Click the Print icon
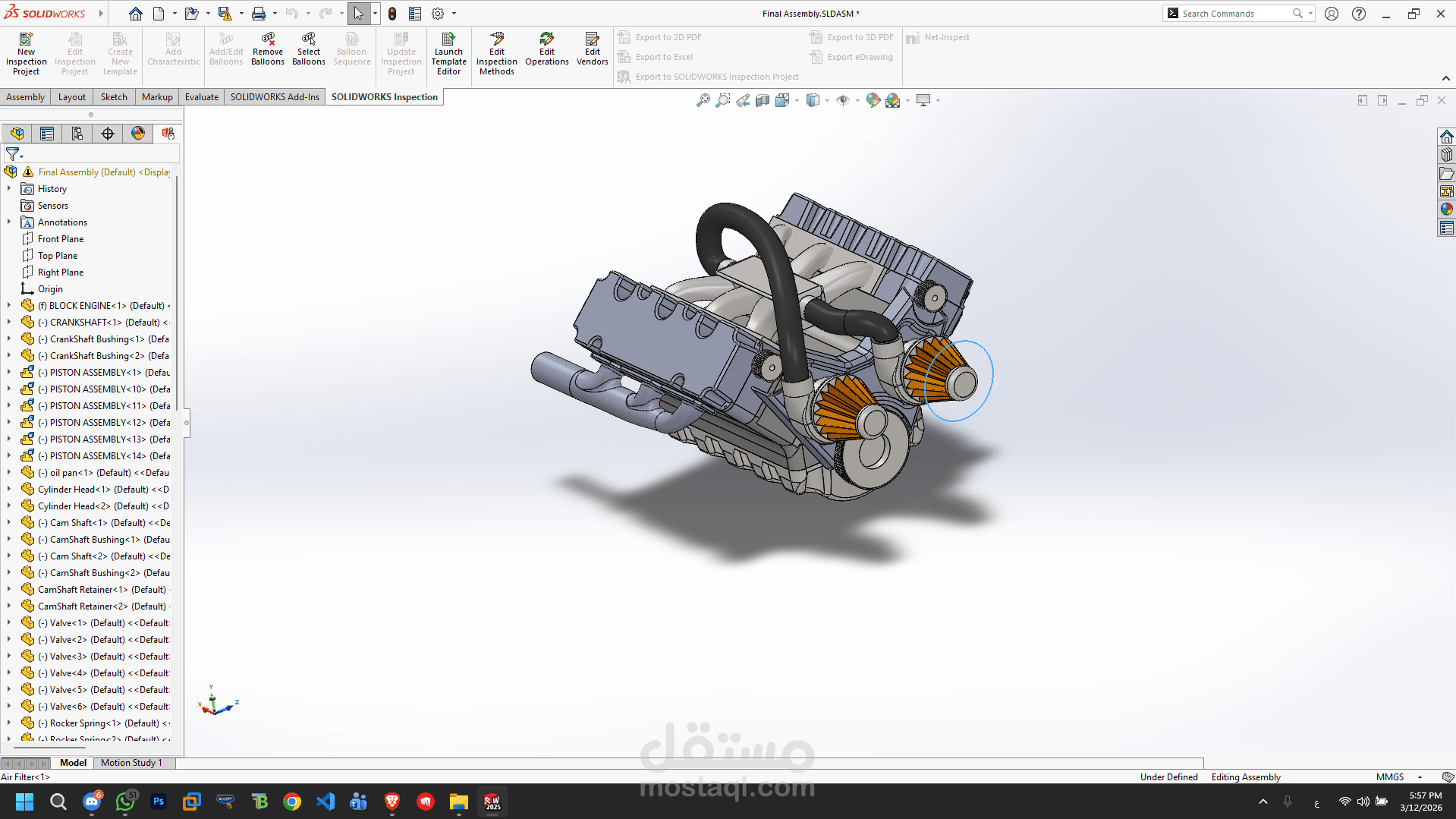The image size is (1456, 819). point(259,14)
